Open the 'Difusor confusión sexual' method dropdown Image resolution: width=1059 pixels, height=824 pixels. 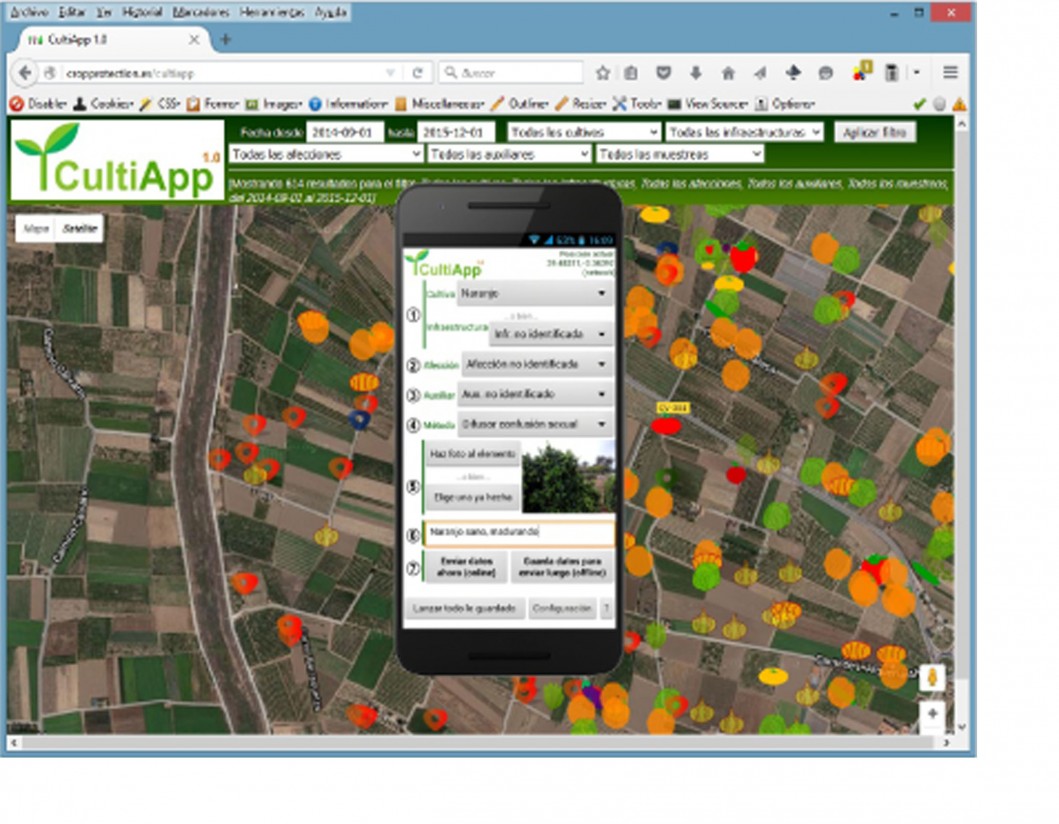[x=534, y=425]
